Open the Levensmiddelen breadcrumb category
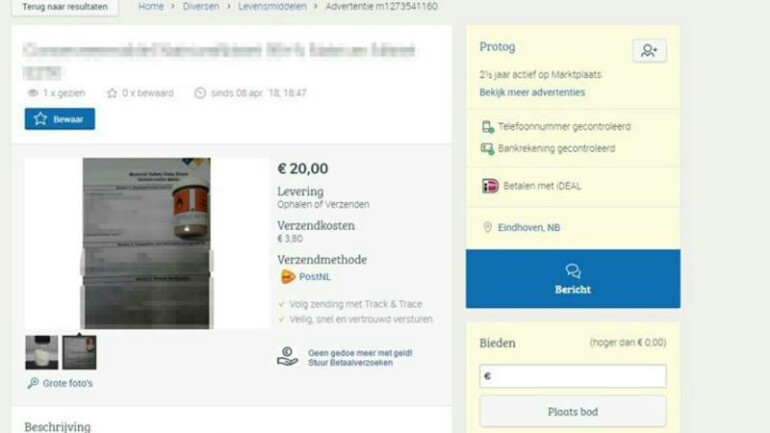This screenshot has height=433, width=770. (272, 6)
